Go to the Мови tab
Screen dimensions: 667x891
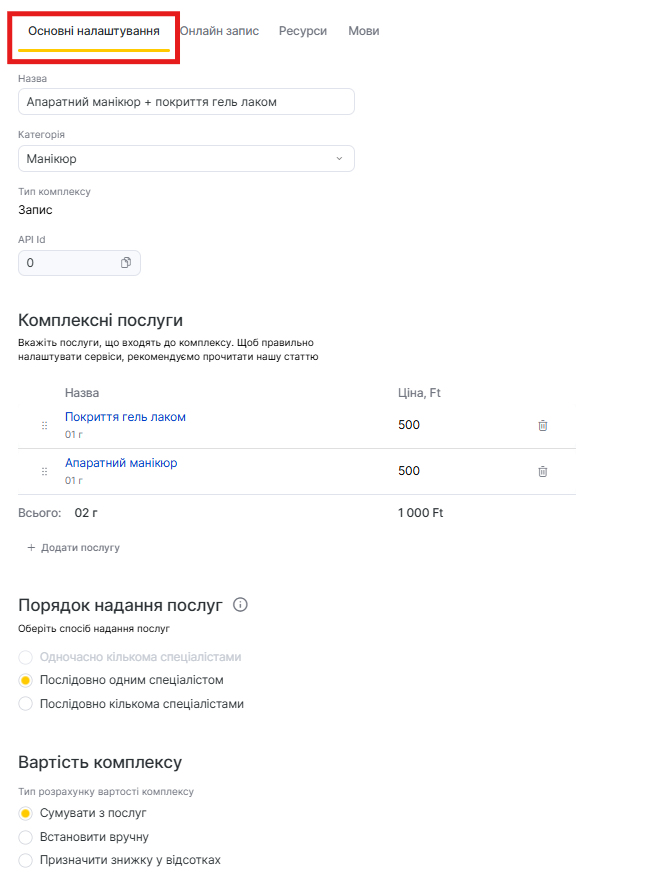(x=363, y=31)
